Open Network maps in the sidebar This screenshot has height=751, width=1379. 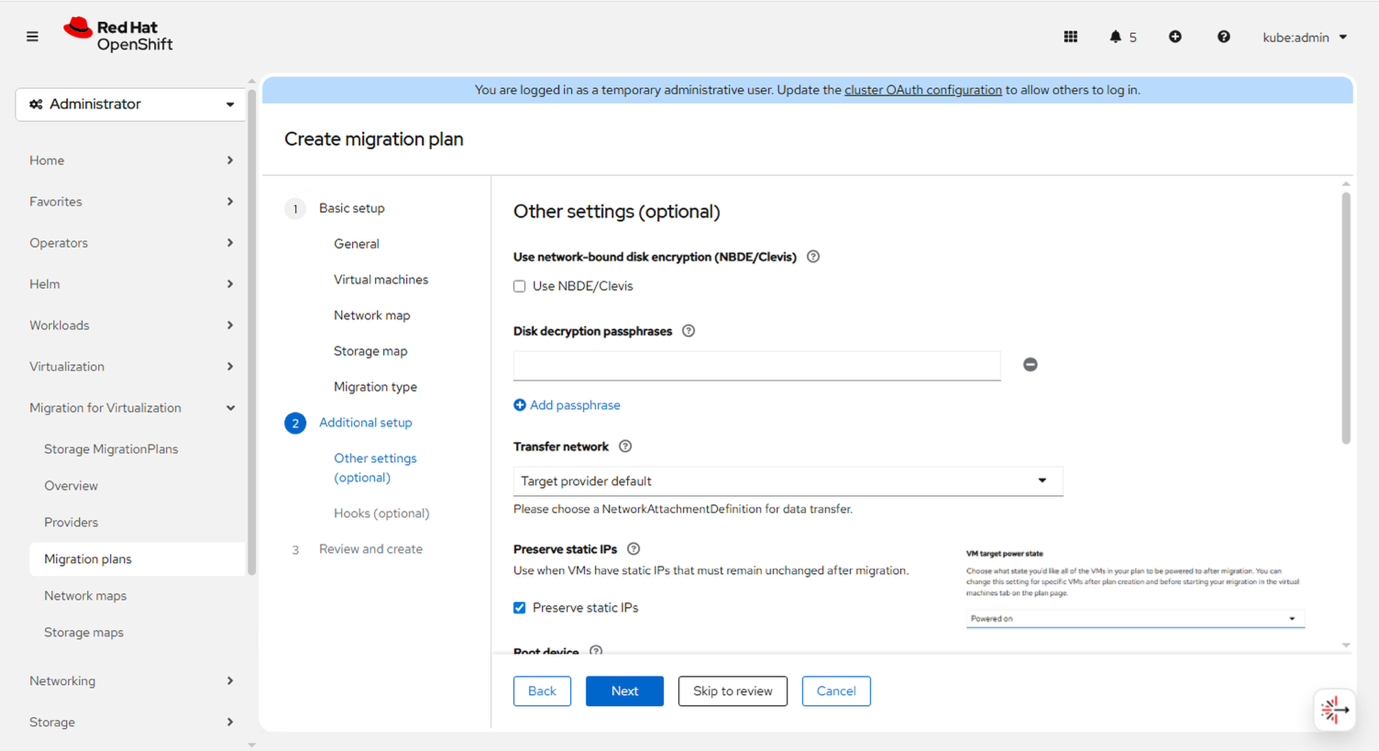click(x=85, y=596)
